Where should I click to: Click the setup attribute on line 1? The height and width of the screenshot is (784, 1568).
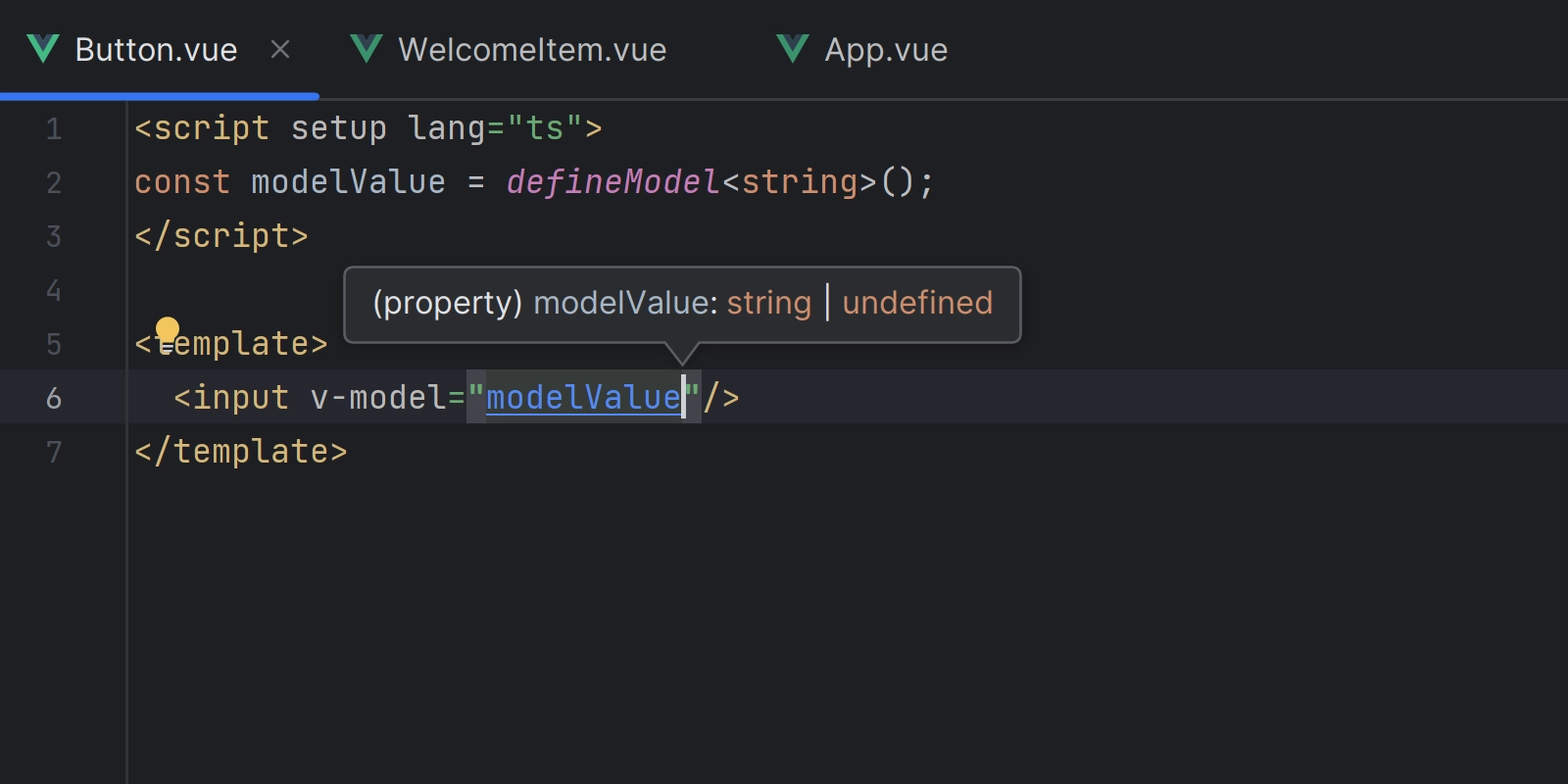click(339, 128)
